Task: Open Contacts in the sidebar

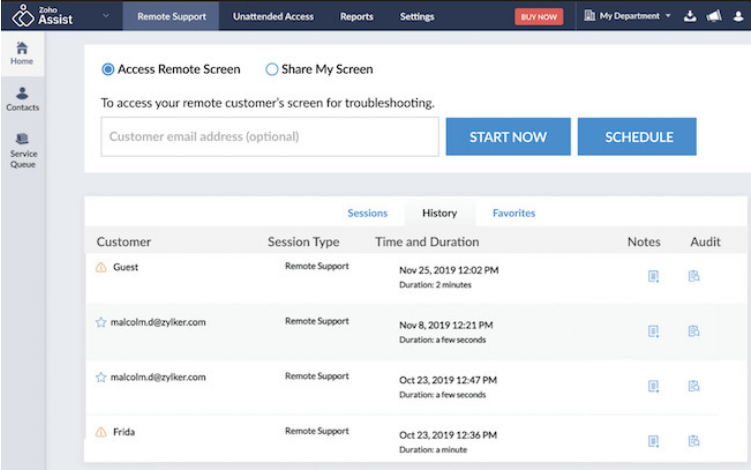Action: click(22, 99)
